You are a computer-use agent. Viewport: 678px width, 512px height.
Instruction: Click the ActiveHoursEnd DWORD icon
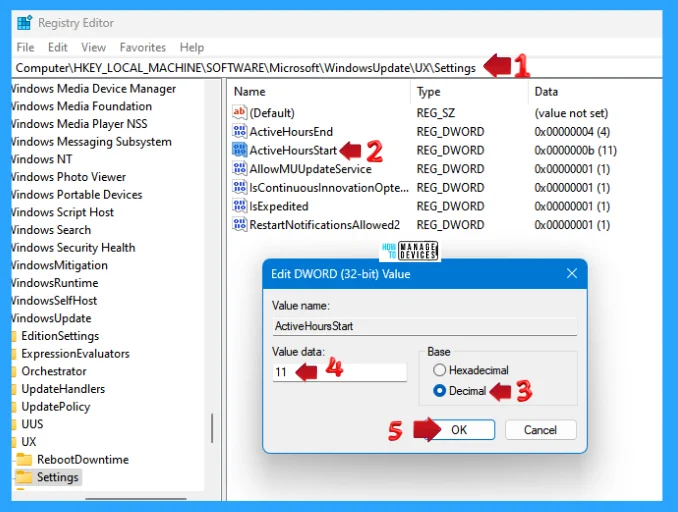point(239,131)
